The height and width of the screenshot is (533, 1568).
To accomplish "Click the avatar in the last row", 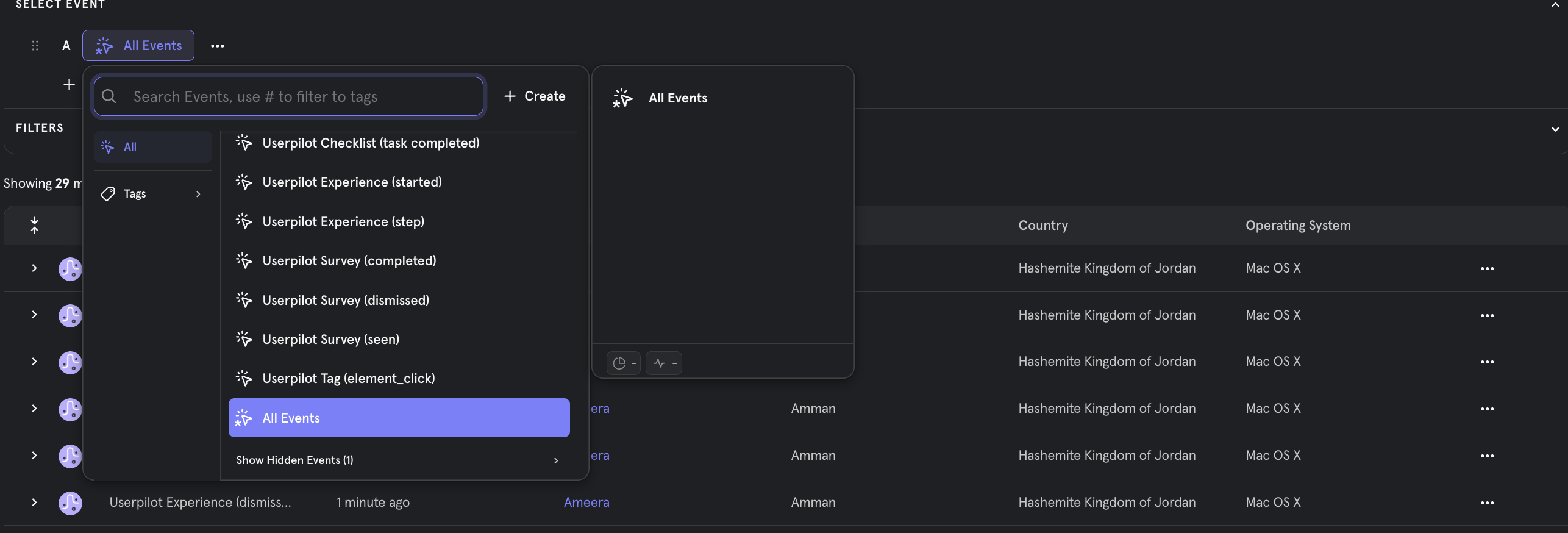I will [x=70, y=503].
